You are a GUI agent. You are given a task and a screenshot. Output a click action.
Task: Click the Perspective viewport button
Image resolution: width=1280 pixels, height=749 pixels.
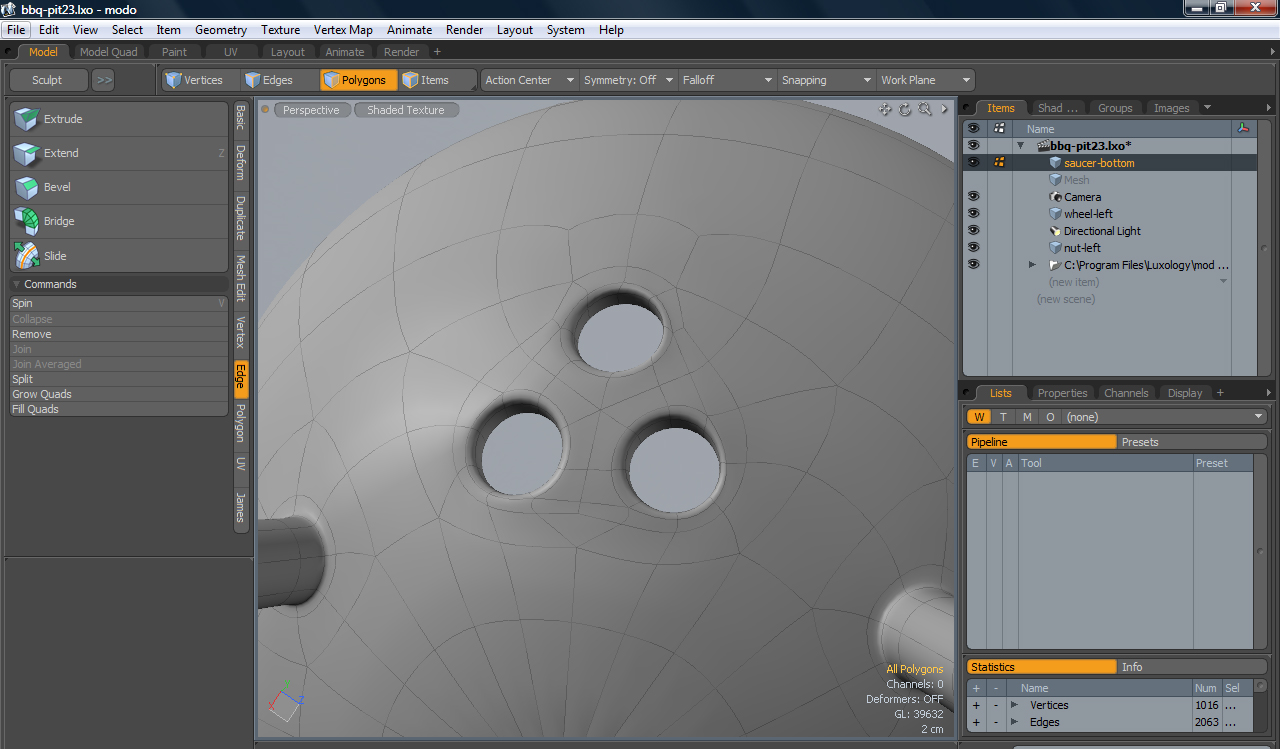pyautogui.click(x=311, y=110)
